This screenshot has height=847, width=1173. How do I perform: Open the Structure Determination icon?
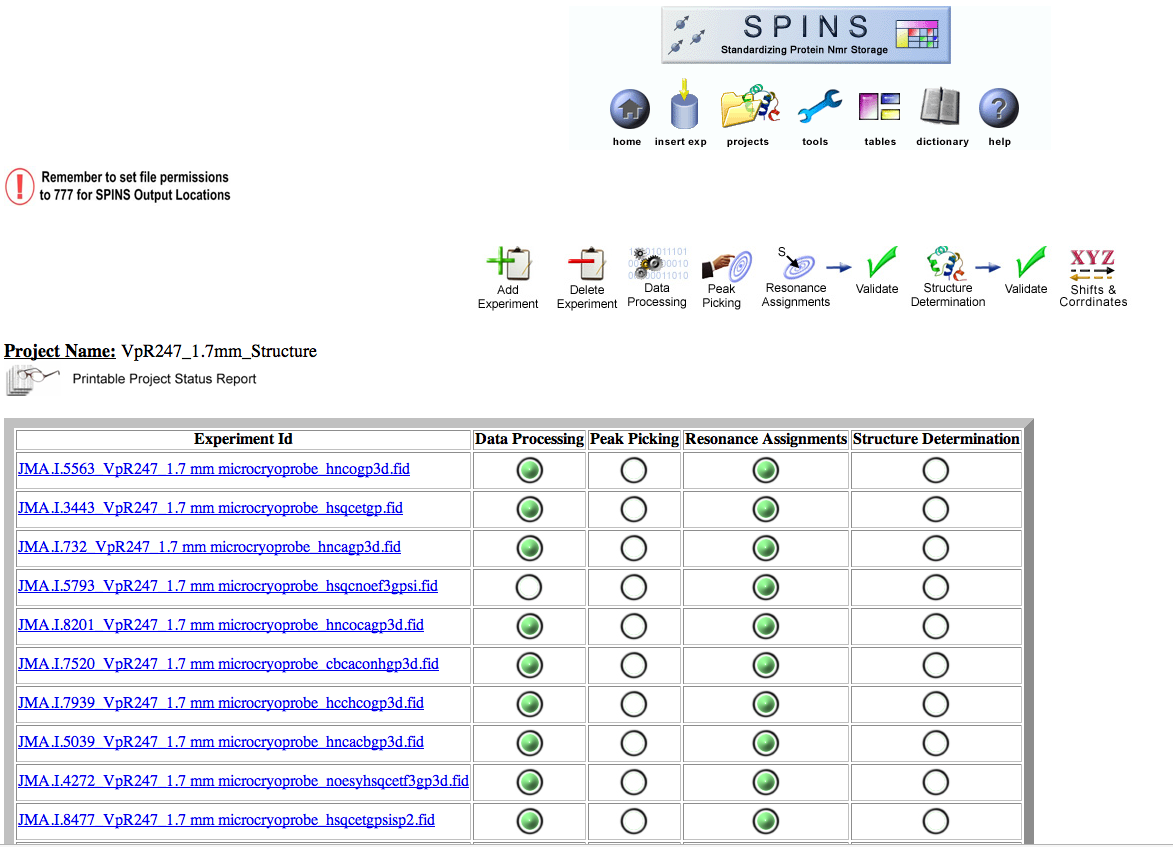tap(947, 264)
